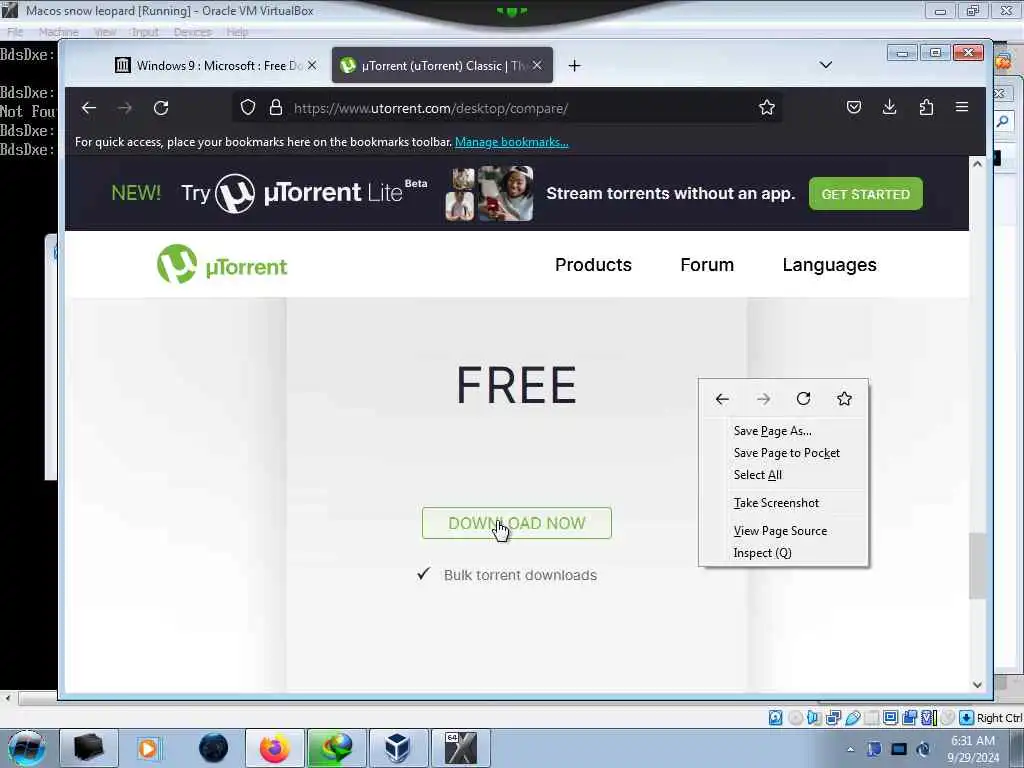Show site security info via padlock icon
Viewport: 1024px width, 768px height.
point(276,108)
